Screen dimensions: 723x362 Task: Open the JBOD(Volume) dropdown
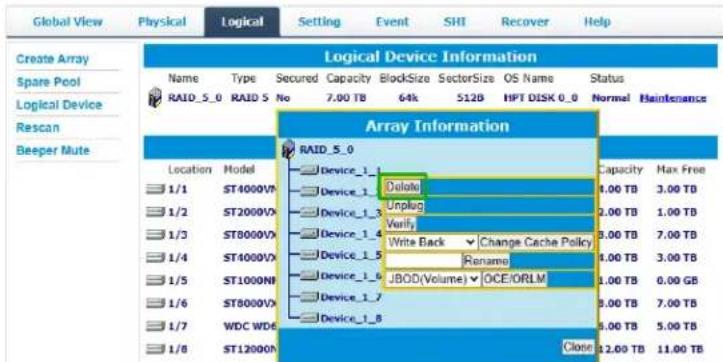pos(433,279)
